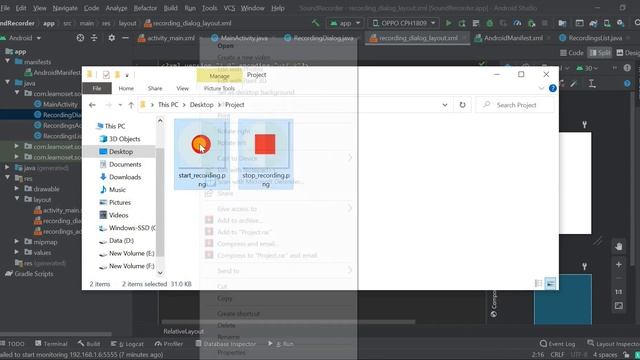Collapse the manifests folder in project tree
640x360 pixels.
point(7,62)
